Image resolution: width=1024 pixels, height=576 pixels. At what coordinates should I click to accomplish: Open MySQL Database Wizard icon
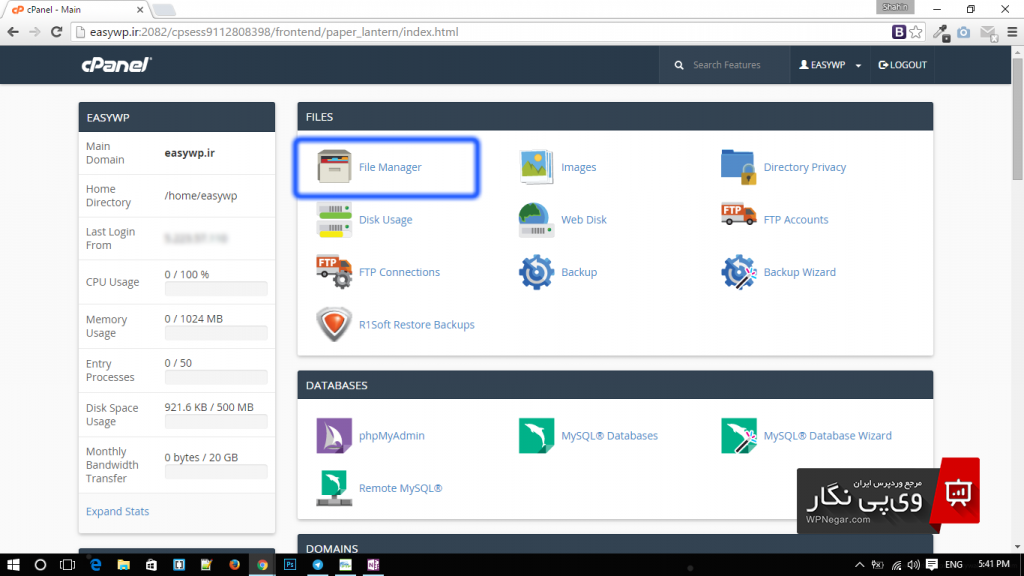[x=739, y=436]
